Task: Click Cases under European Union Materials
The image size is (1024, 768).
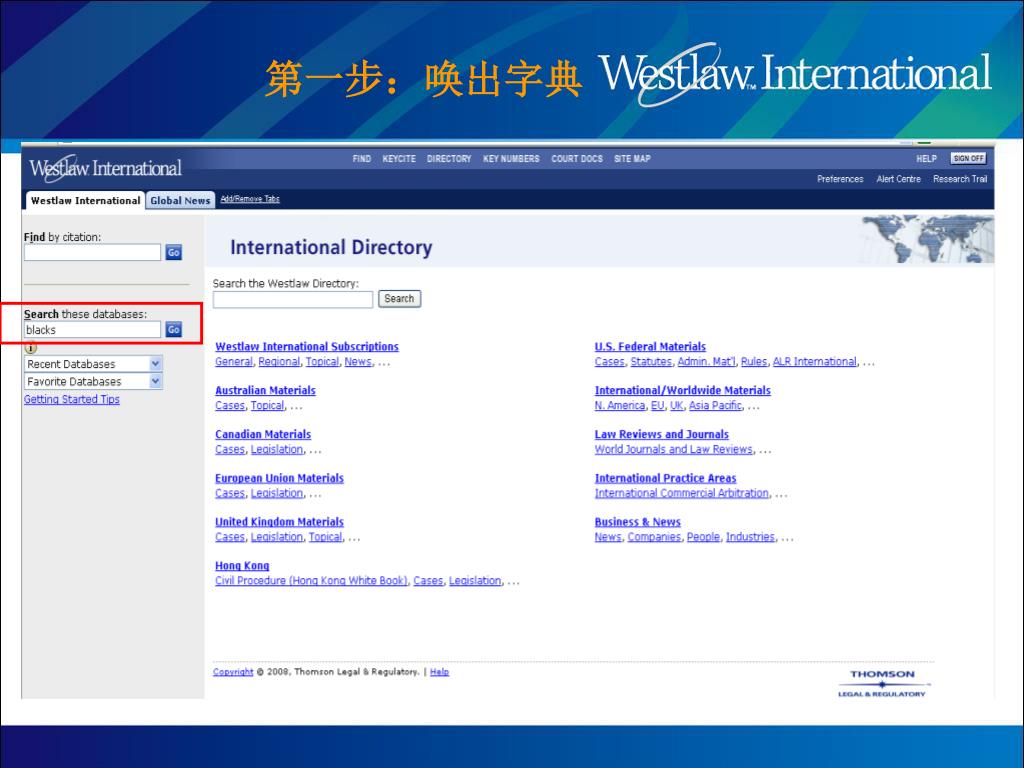Action: (230, 493)
